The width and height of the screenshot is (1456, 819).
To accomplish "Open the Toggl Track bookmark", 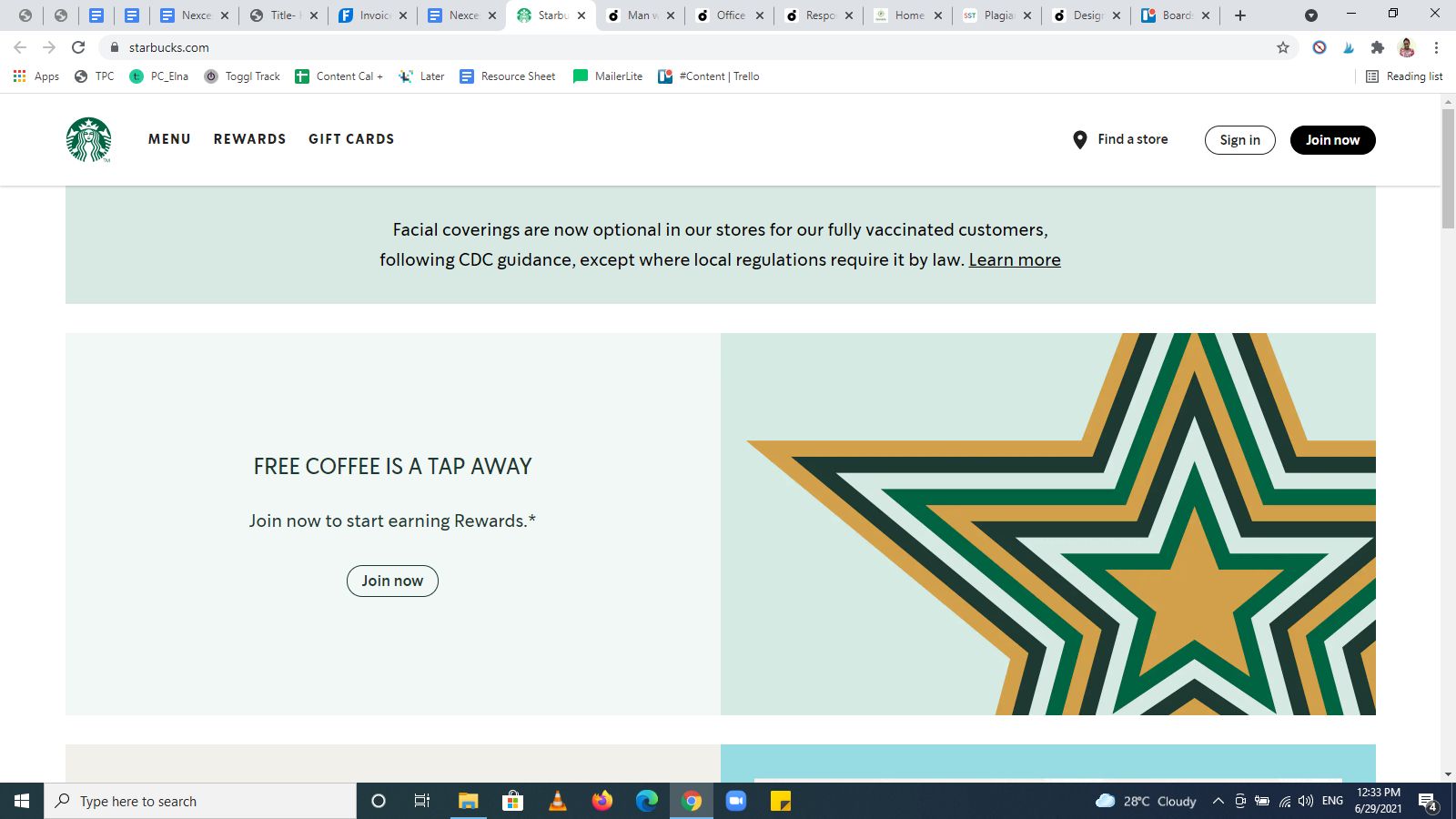I will [x=241, y=76].
